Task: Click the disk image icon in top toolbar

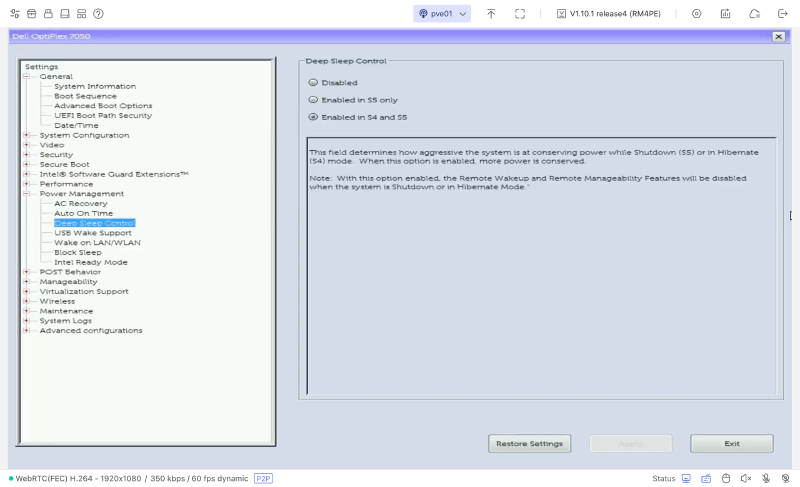Action: [x=65, y=14]
